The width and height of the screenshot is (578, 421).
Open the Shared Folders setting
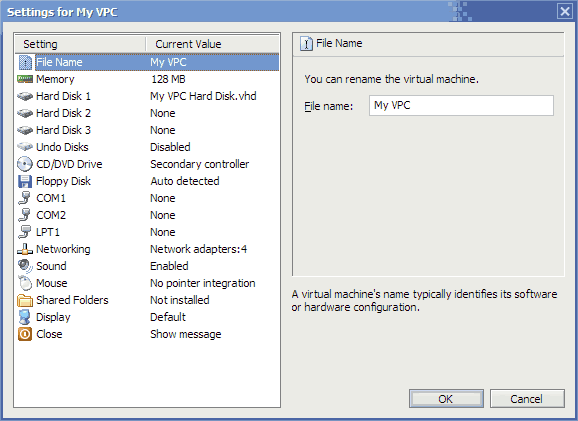click(x=72, y=300)
